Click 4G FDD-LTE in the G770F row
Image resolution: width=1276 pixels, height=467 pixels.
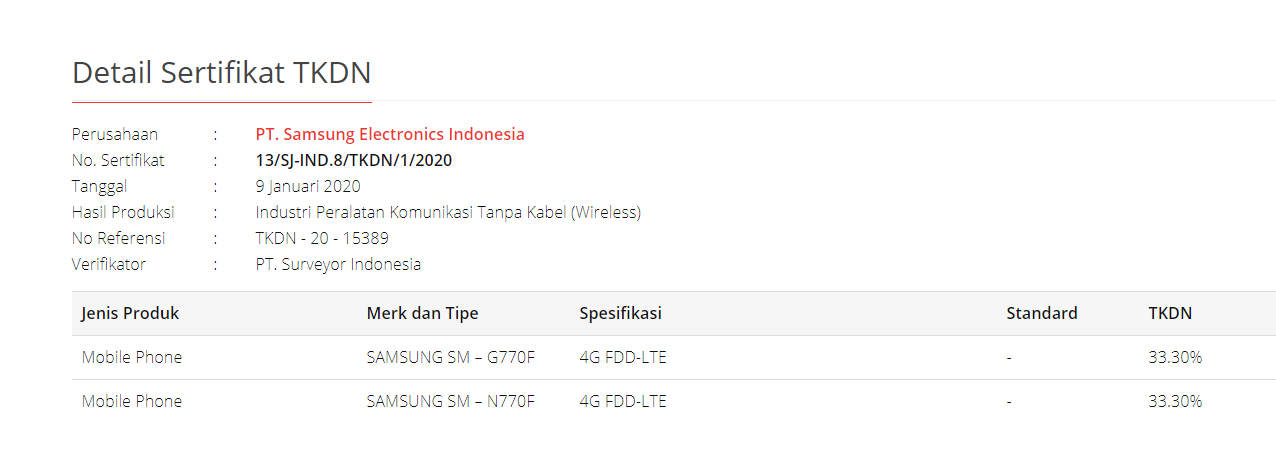623,357
